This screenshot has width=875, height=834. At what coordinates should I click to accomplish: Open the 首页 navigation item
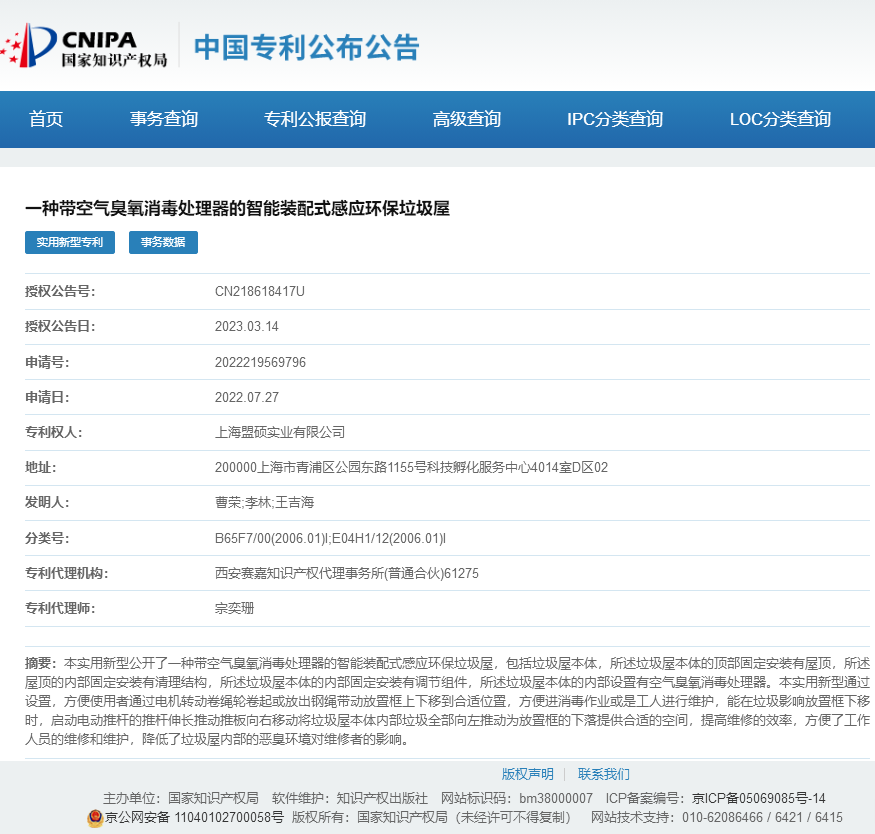coord(46,119)
